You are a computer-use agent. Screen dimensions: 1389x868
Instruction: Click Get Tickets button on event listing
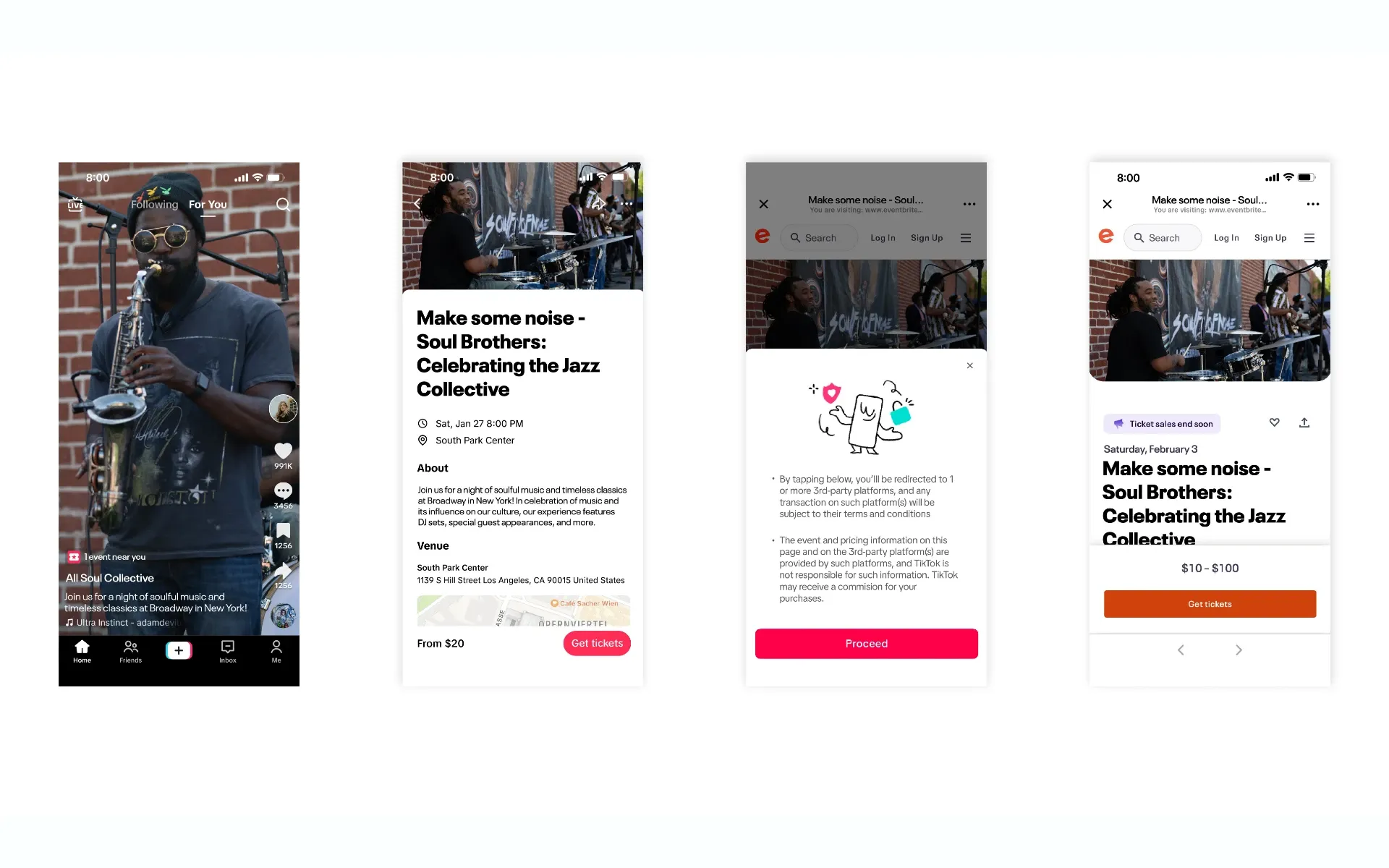point(597,643)
